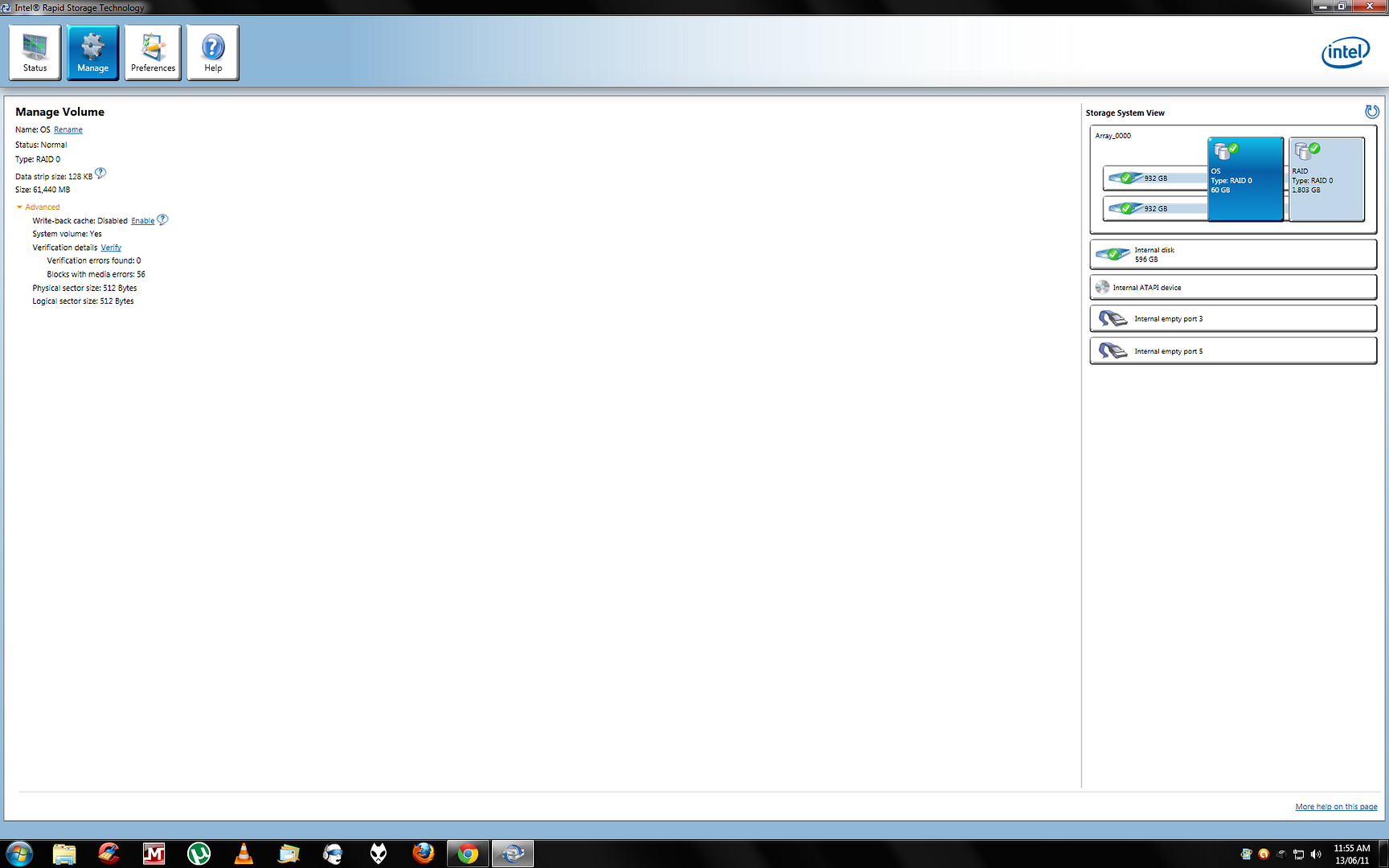This screenshot has width=1389, height=868.
Task: Open the Status tab
Action: tap(35, 52)
